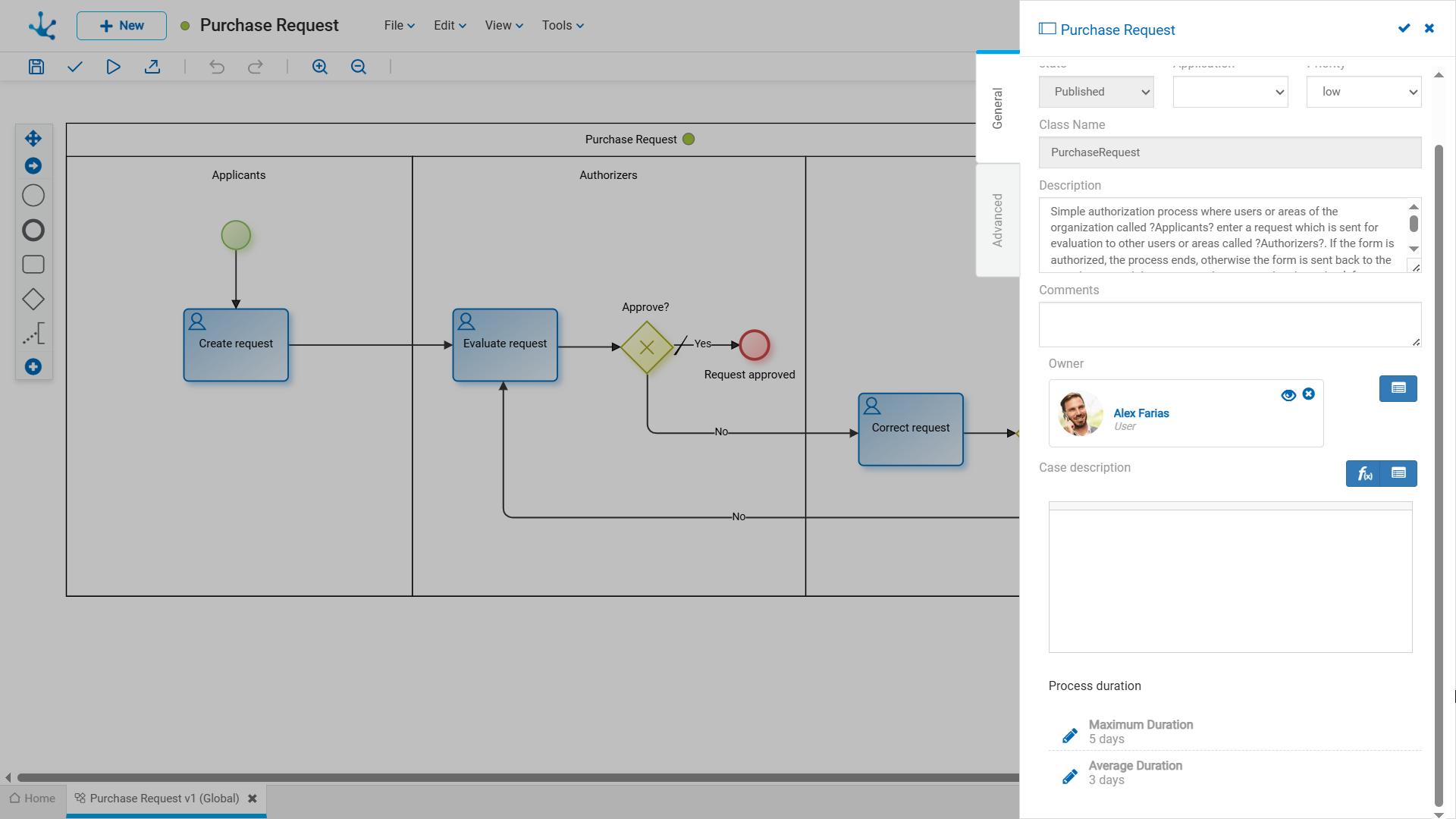Click the export/publish toolbar icon
This screenshot has height=819, width=1456.
coord(152,67)
